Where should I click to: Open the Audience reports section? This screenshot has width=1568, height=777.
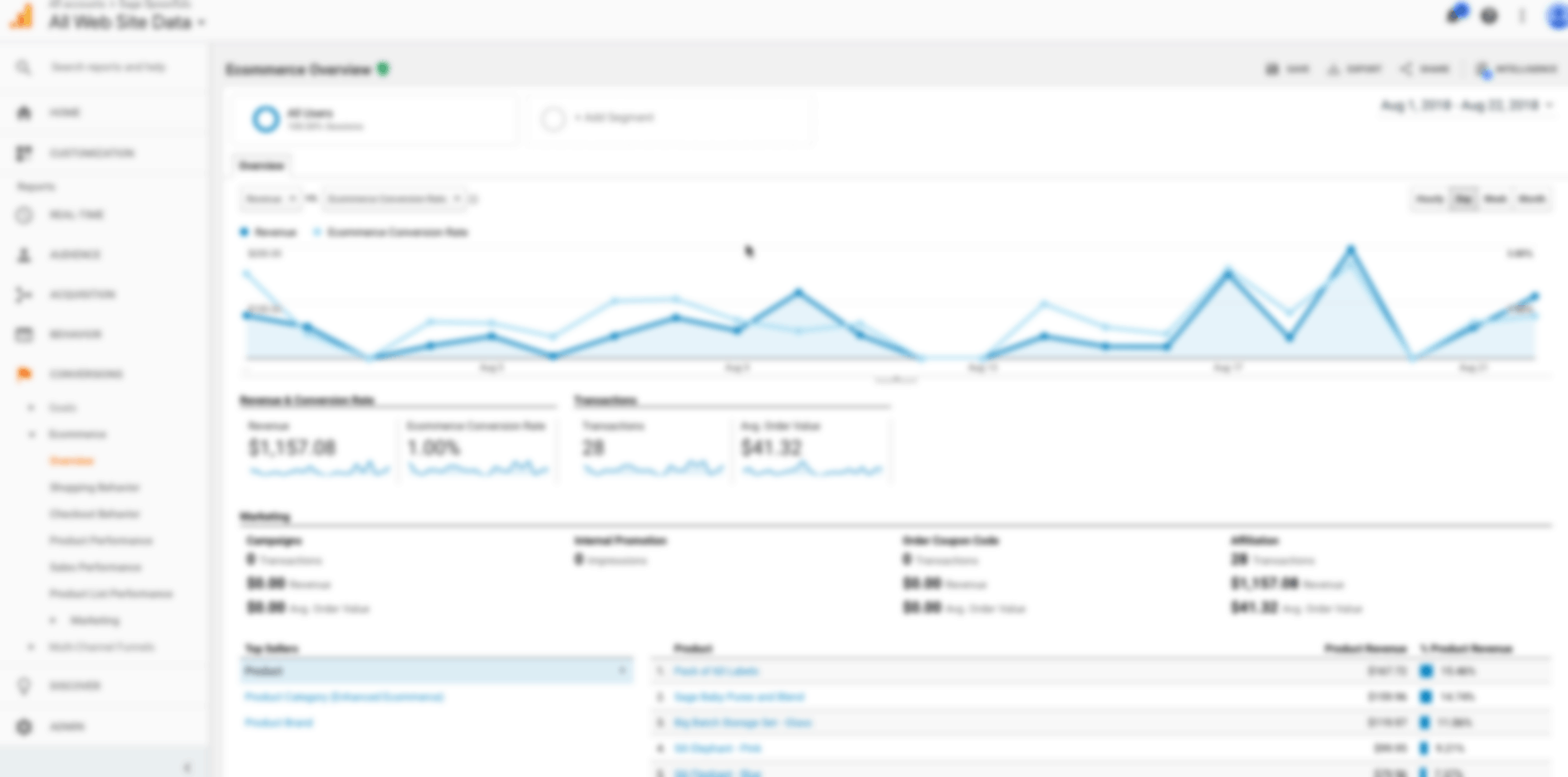click(x=23, y=254)
